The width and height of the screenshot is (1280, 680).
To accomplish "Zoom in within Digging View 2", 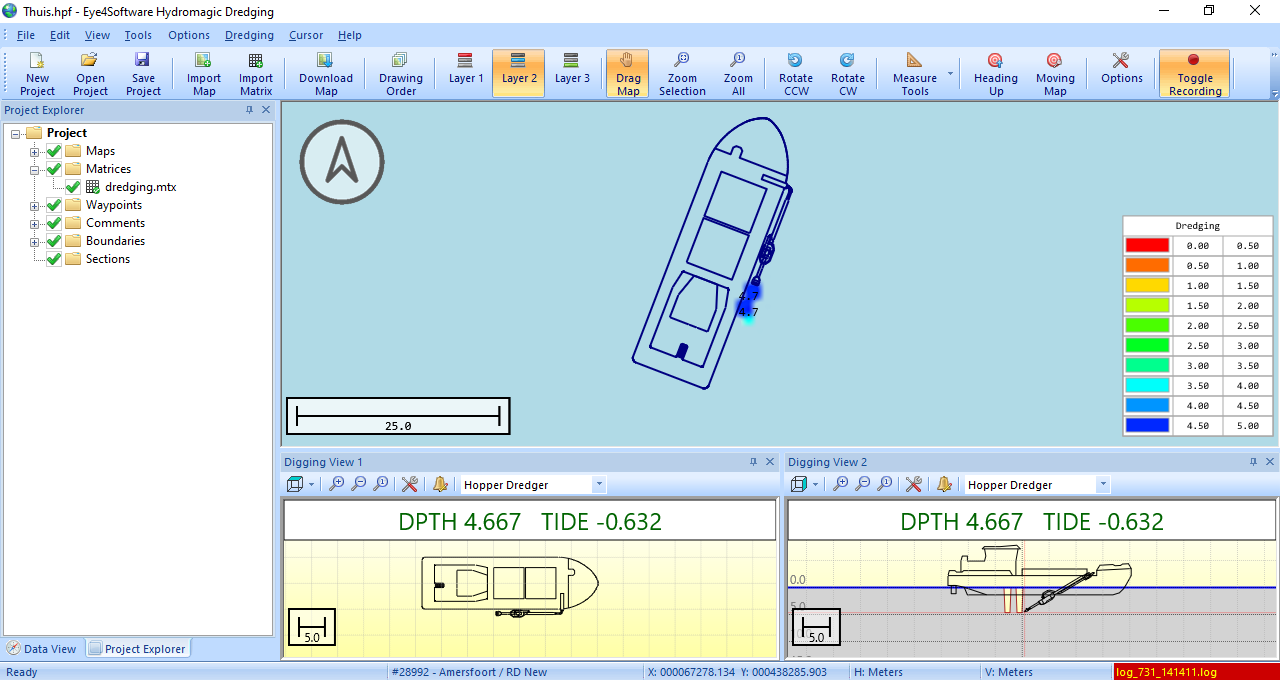I will click(841, 484).
